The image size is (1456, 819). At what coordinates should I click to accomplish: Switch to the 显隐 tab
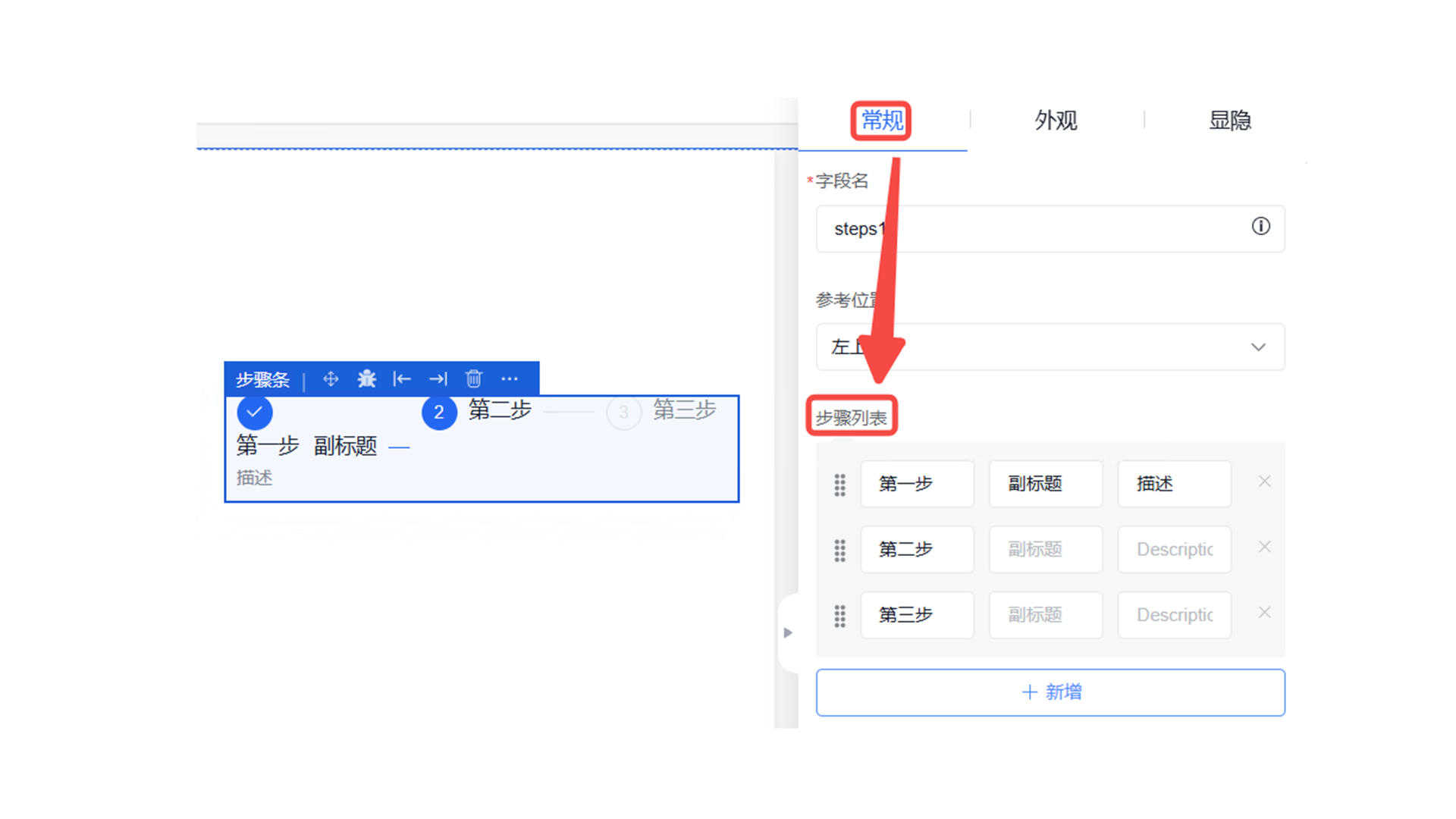(1229, 121)
